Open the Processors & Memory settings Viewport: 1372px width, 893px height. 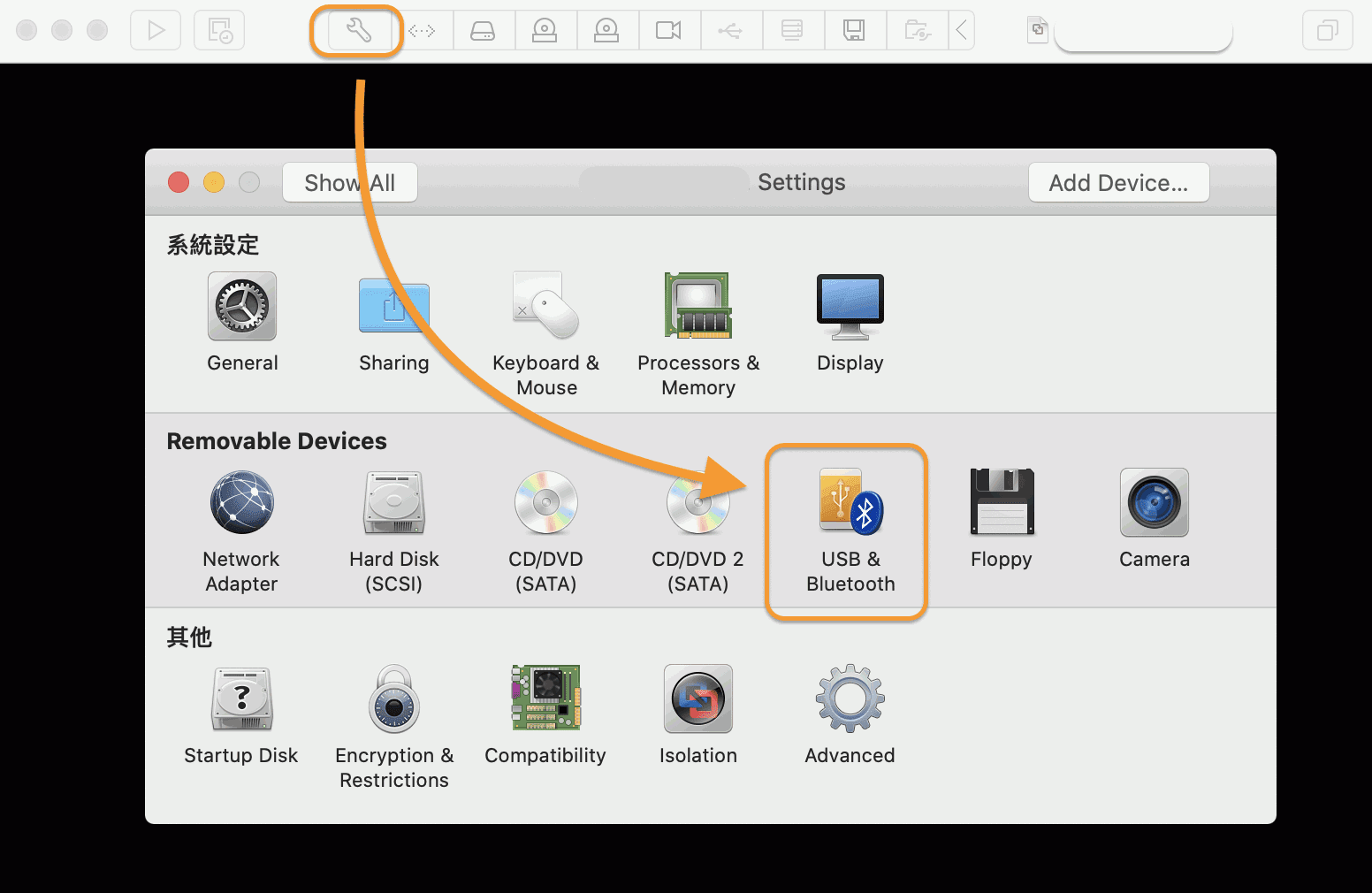[x=697, y=307]
